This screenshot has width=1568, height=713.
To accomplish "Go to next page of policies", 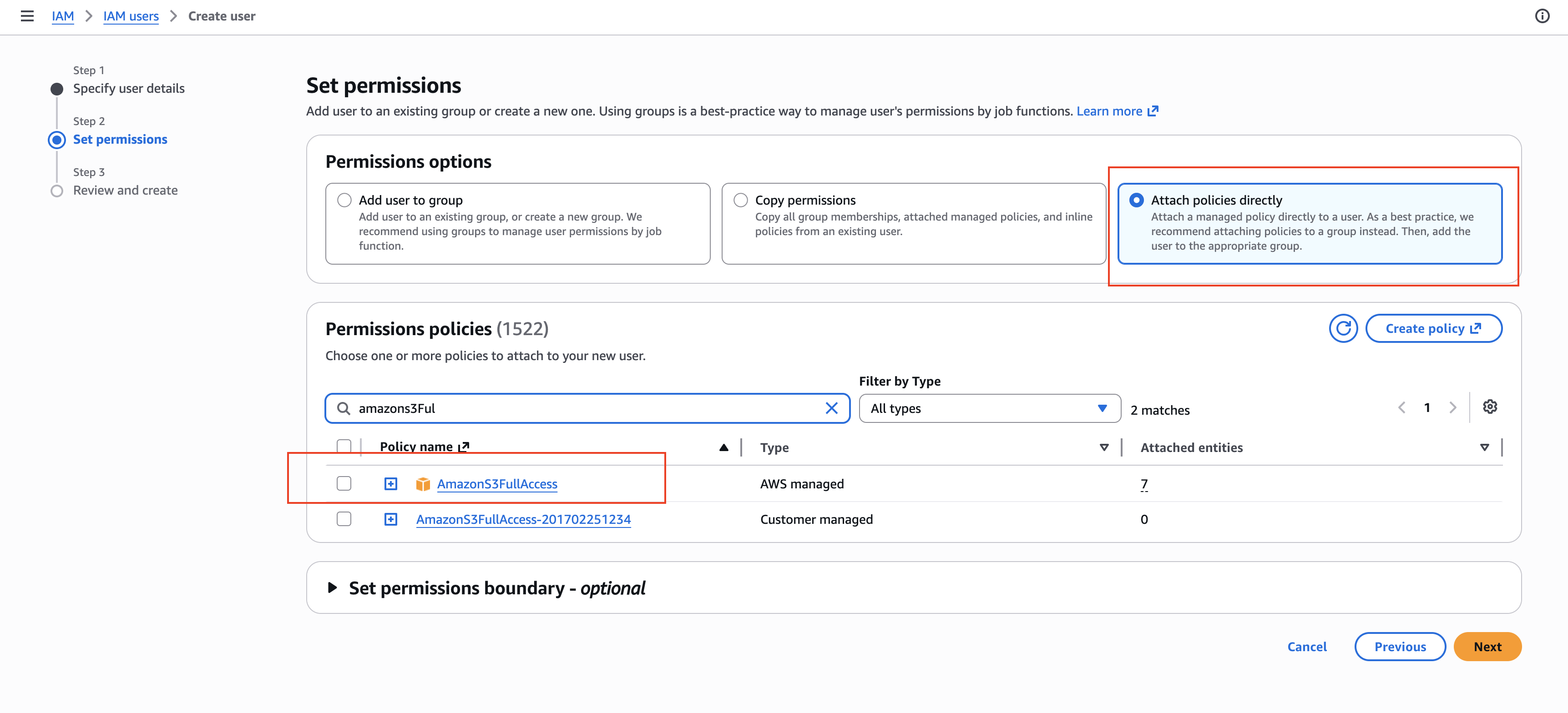I will tap(1452, 407).
